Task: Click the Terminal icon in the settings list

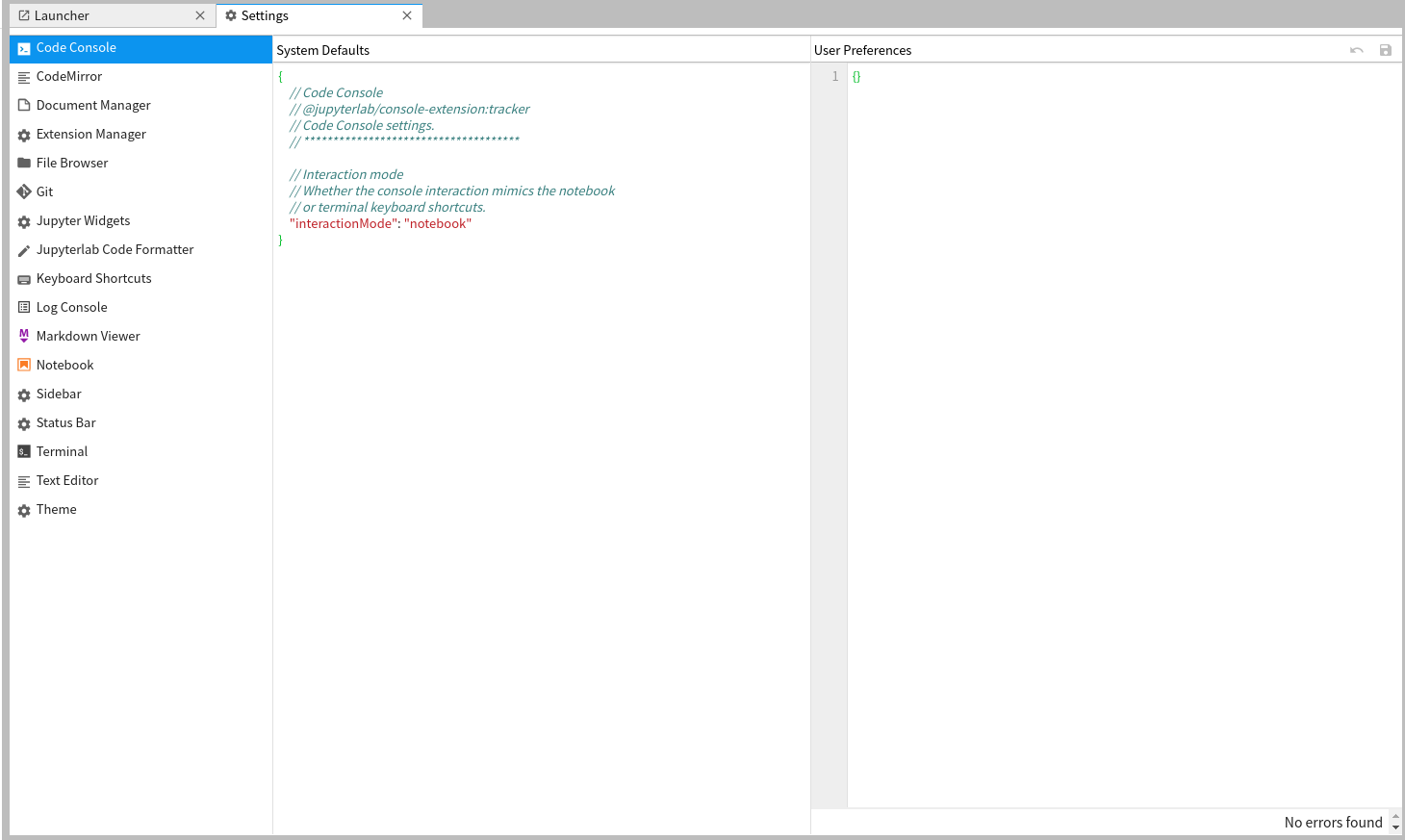Action: coord(24,452)
